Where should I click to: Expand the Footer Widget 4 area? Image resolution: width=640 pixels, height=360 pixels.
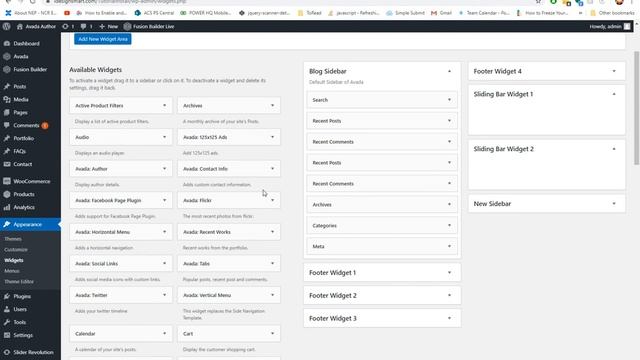click(614, 71)
